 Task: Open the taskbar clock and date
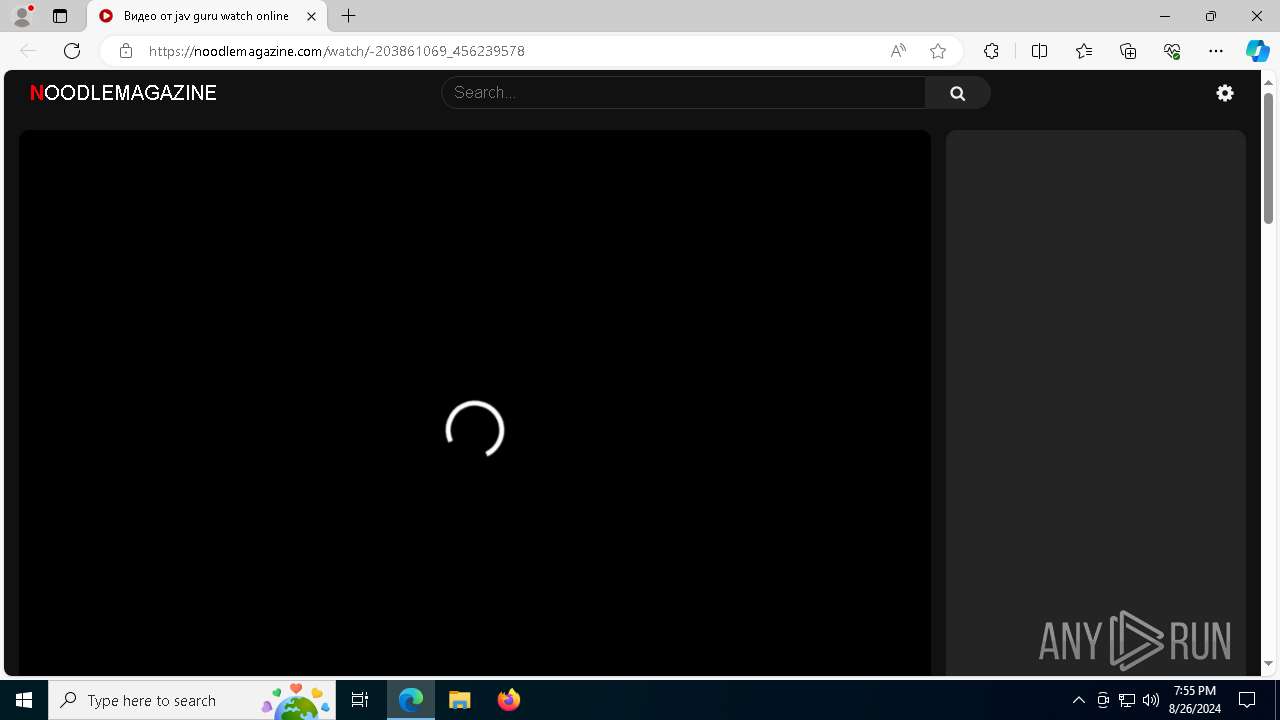click(x=1195, y=700)
